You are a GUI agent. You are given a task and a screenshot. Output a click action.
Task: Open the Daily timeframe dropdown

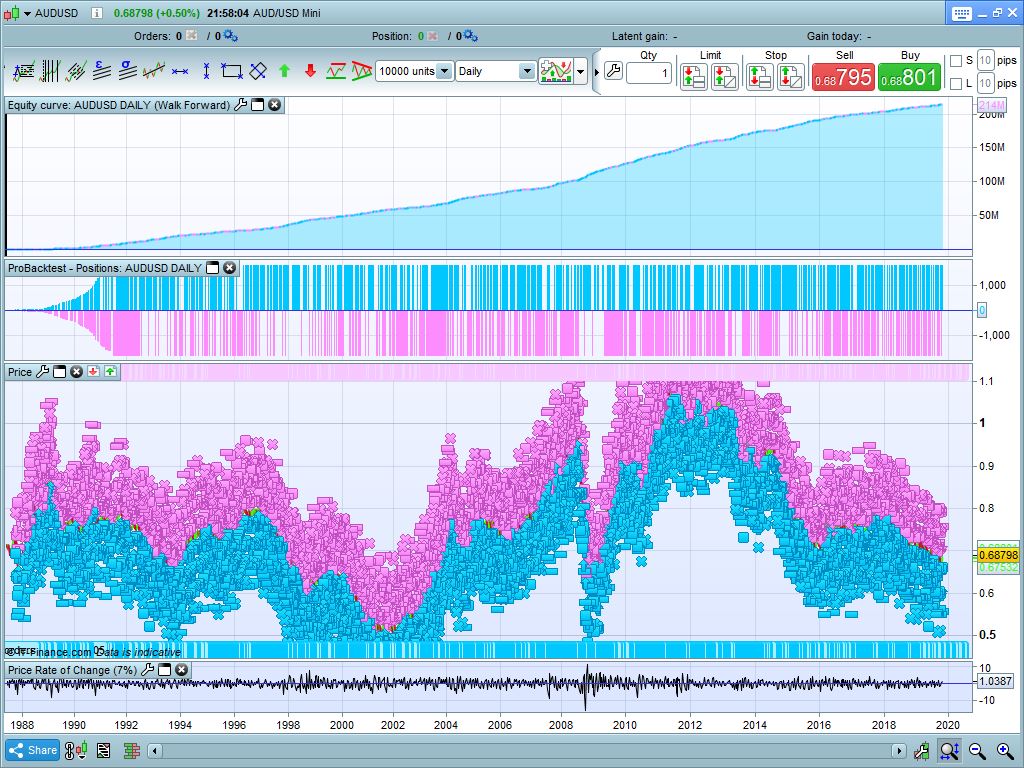point(526,72)
